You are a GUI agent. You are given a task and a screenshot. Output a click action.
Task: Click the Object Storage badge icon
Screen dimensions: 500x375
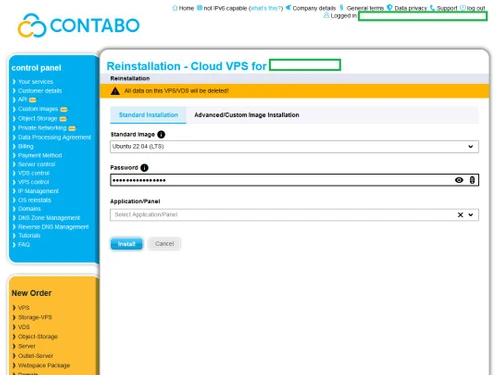click(x=63, y=119)
